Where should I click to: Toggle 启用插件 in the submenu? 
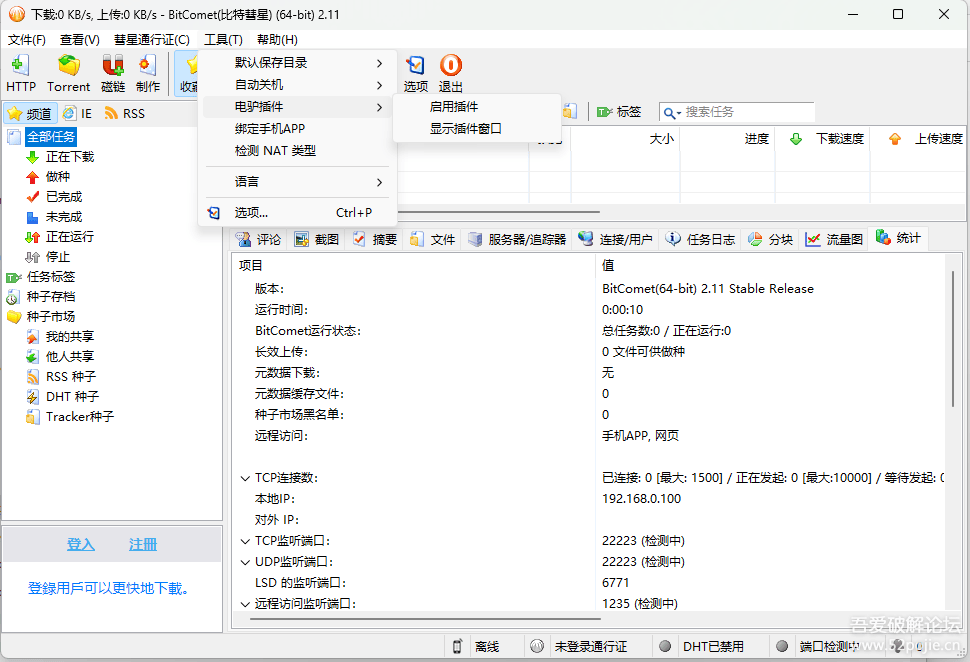point(477,107)
